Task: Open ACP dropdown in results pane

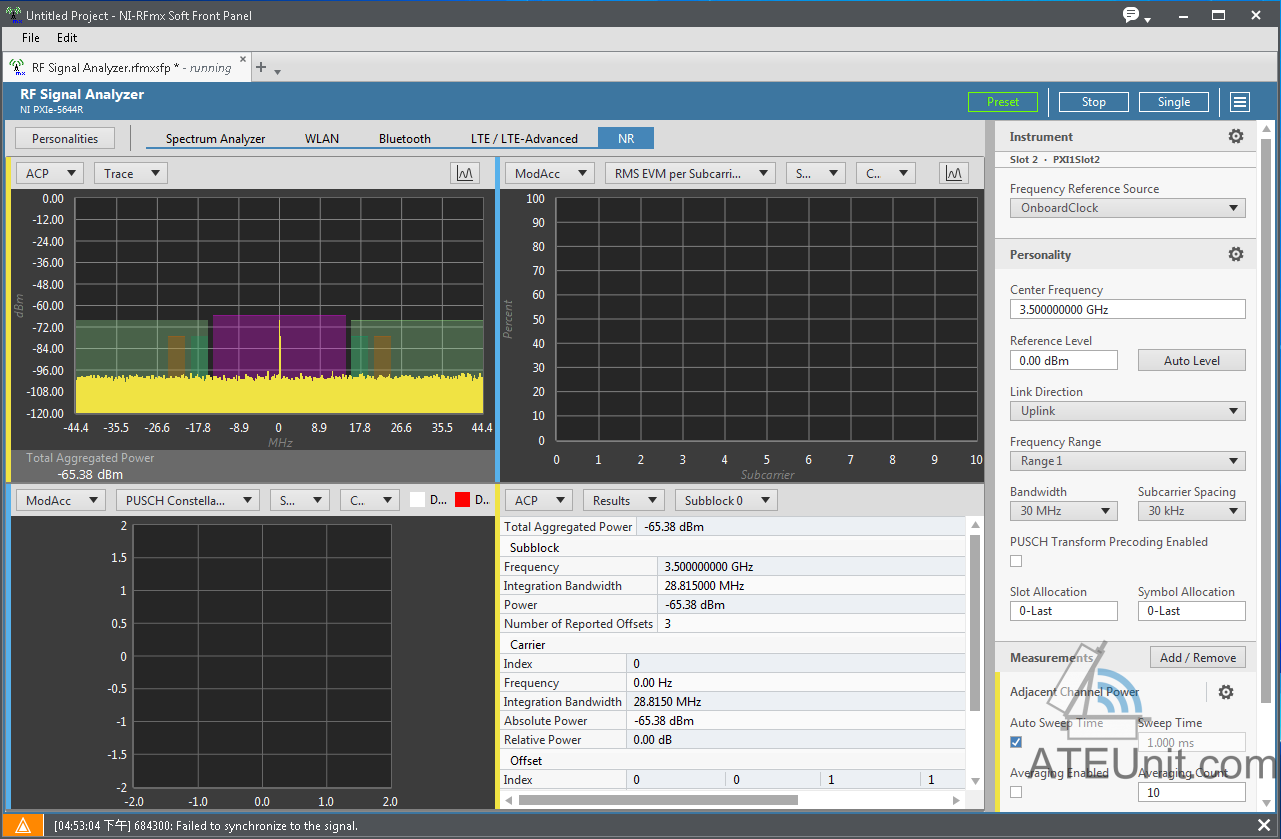Action: pos(539,500)
